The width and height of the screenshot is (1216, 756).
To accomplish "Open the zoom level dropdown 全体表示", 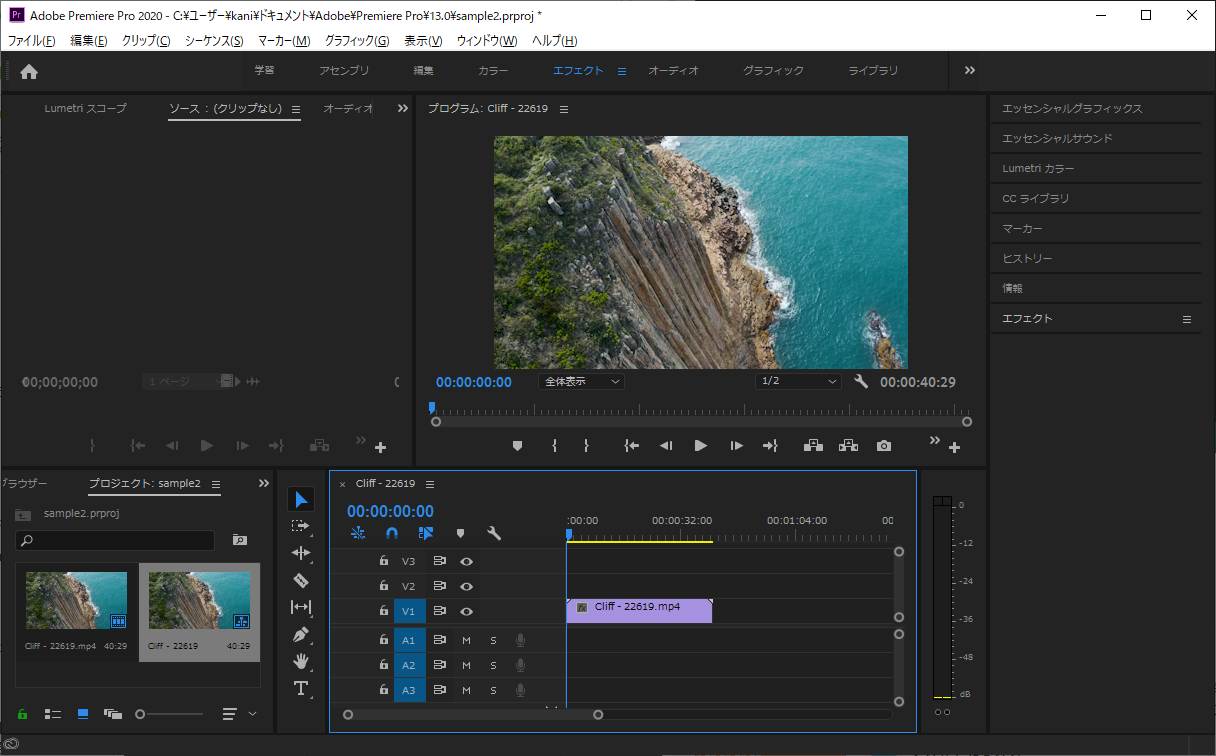I will 581,381.
